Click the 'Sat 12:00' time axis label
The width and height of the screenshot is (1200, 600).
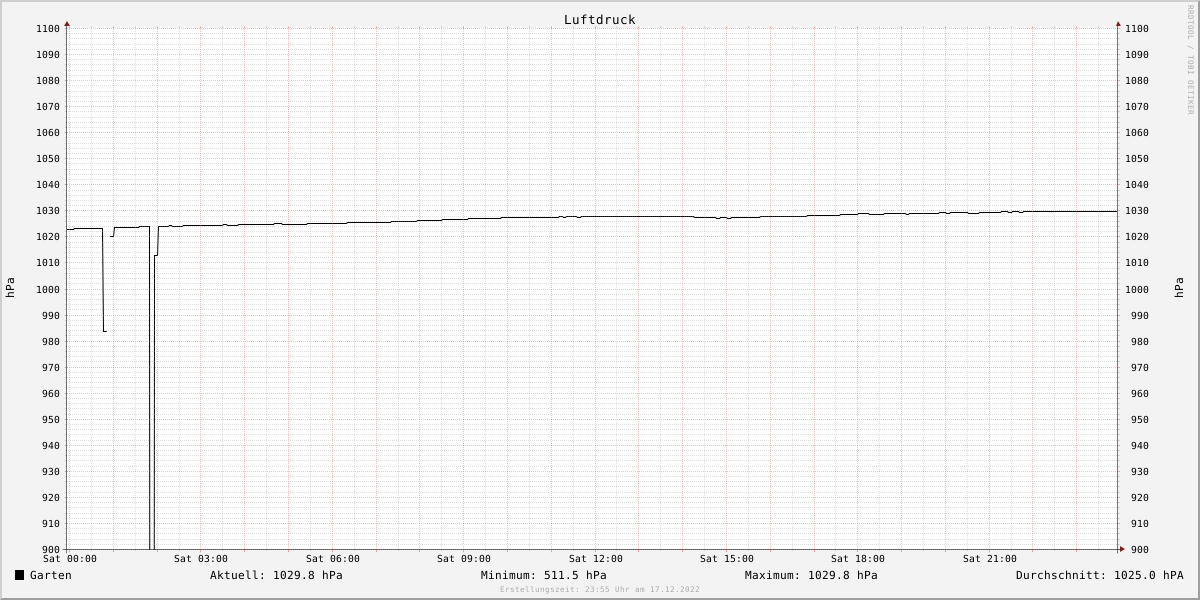pyautogui.click(x=596, y=559)
